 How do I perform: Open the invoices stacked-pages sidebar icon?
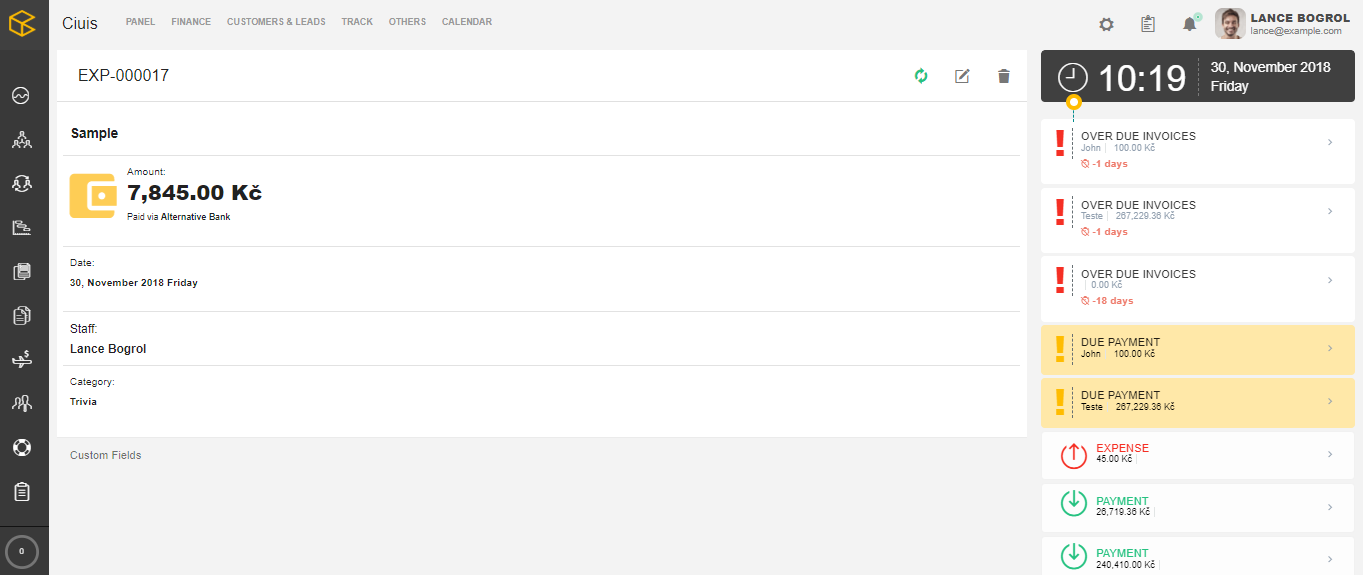click(x=21, y=271)
